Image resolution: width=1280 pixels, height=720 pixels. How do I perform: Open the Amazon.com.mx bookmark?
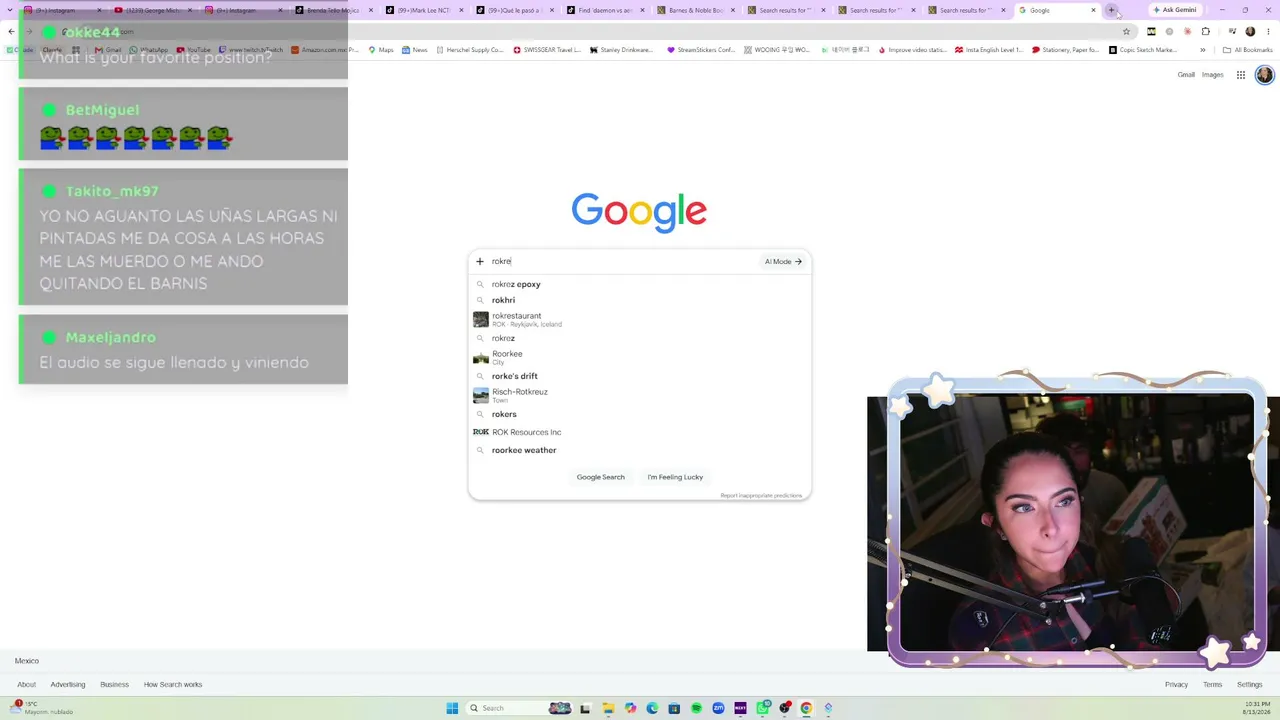(325, 50)
